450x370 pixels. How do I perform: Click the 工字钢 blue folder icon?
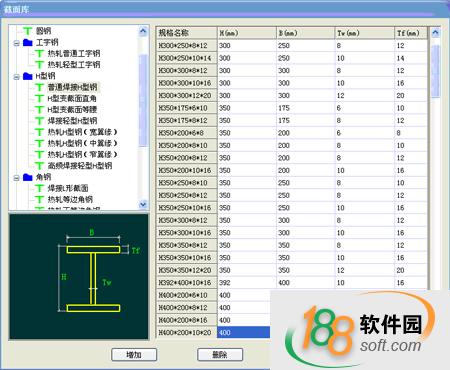pyautogui.click(x=28, y=42)
